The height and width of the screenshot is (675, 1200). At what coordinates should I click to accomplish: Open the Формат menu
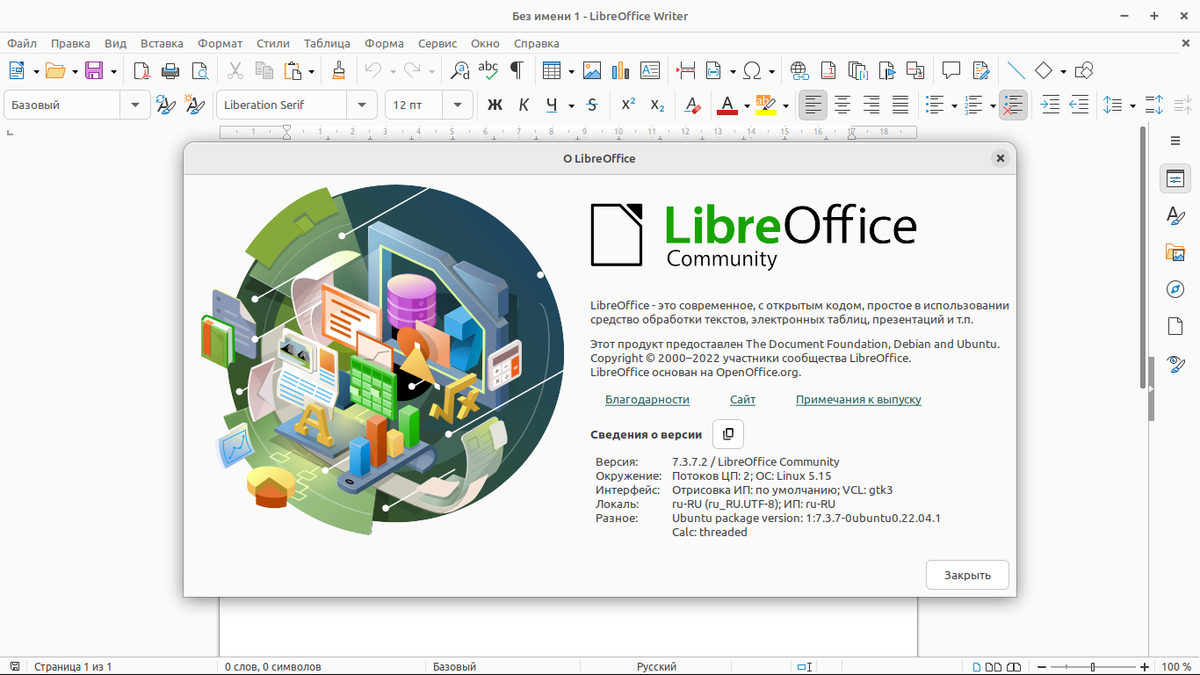tap(220, 43)
